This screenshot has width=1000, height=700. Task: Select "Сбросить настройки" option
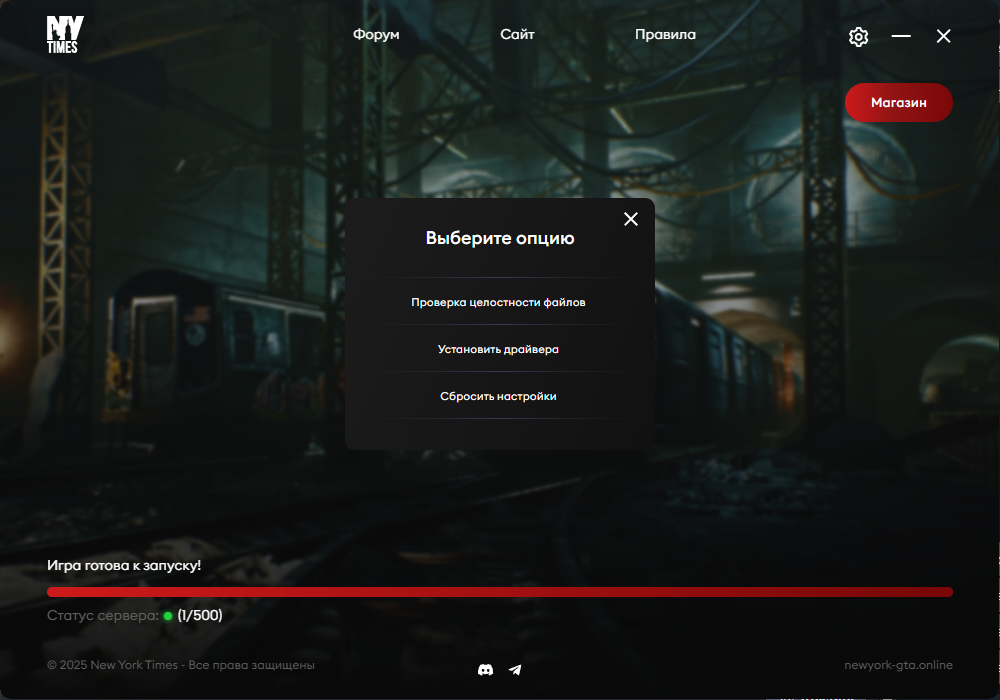point(498,397)
